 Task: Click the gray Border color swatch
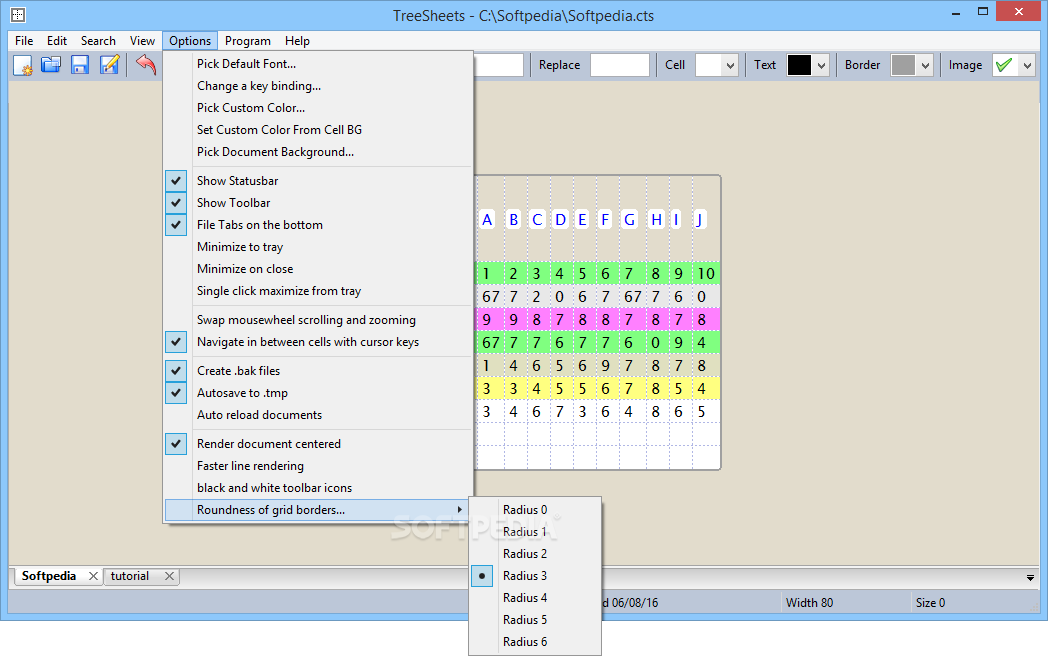point(903,65)
